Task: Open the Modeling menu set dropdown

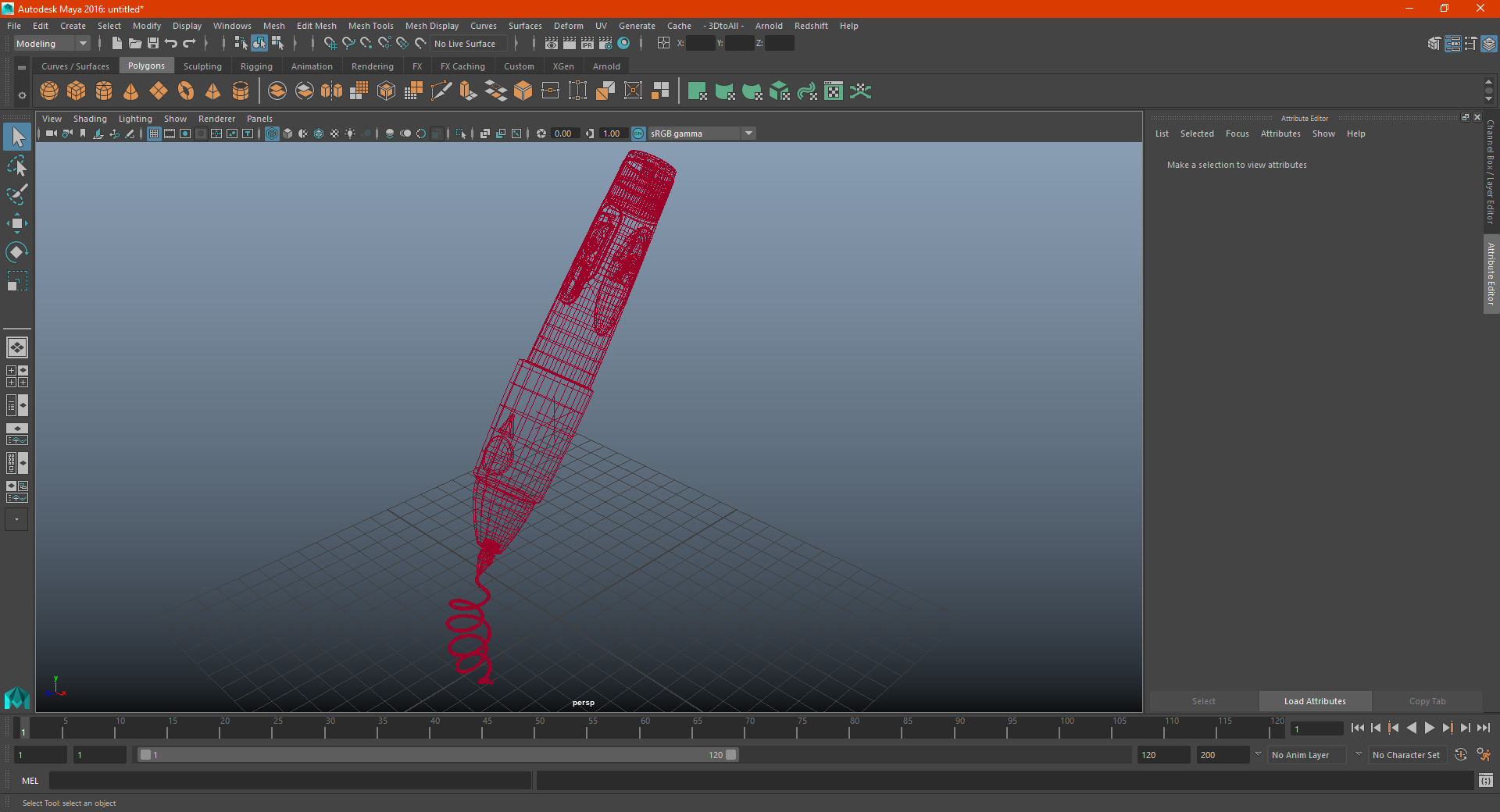Action: pyautogui.click(x=52, y=44)
